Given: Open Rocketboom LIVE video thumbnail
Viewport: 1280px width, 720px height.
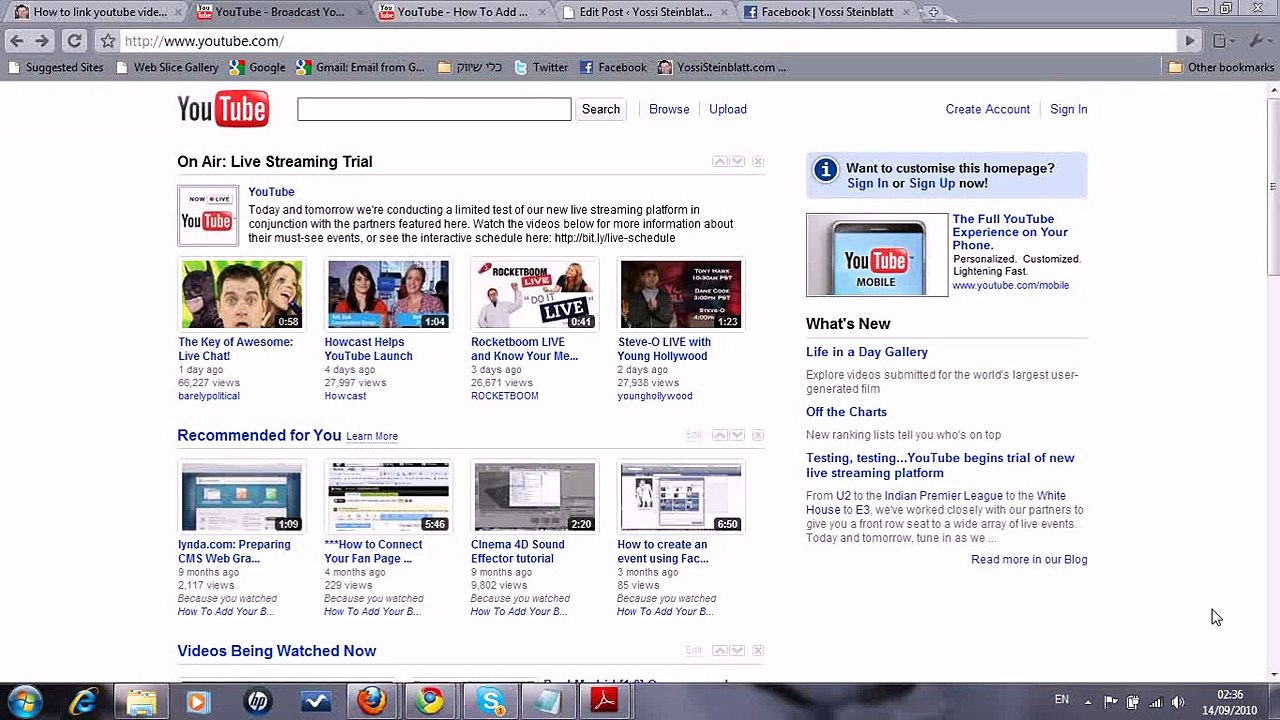Looking at the screenshot, I should point(534,294).
